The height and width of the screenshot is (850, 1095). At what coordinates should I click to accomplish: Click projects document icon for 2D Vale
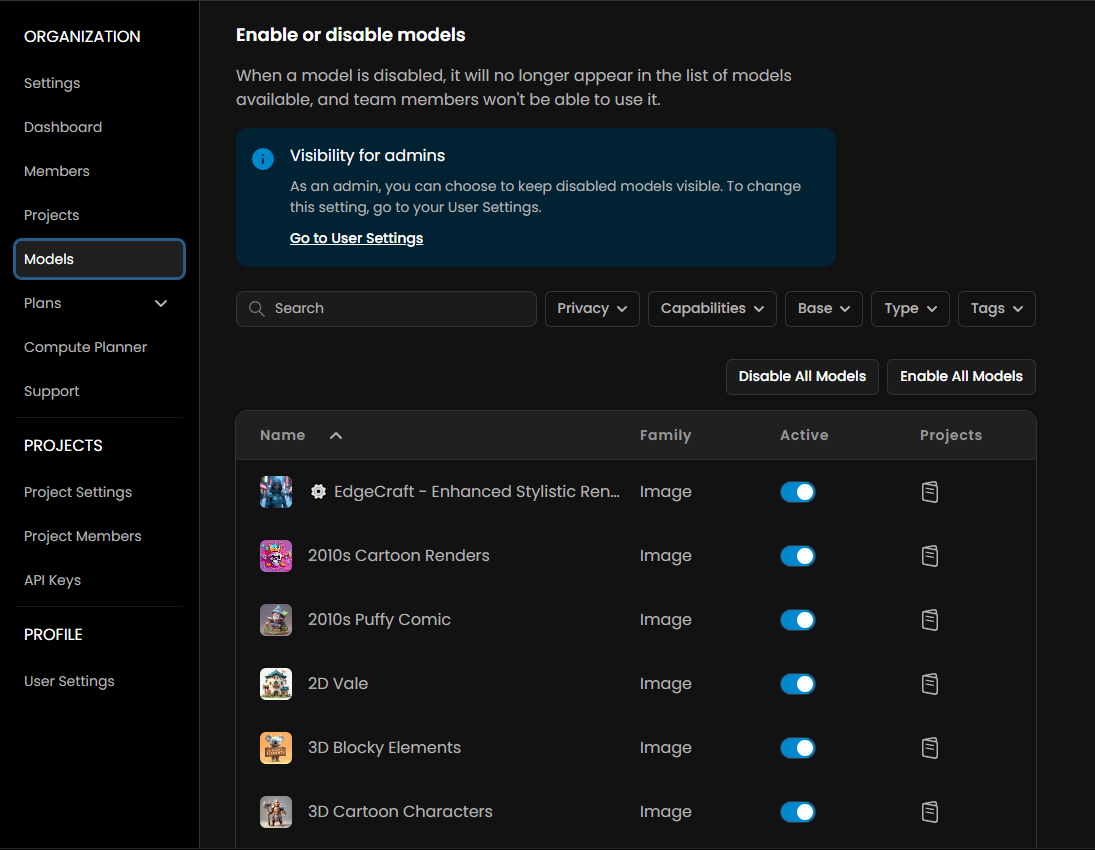[x=929, y=684]
